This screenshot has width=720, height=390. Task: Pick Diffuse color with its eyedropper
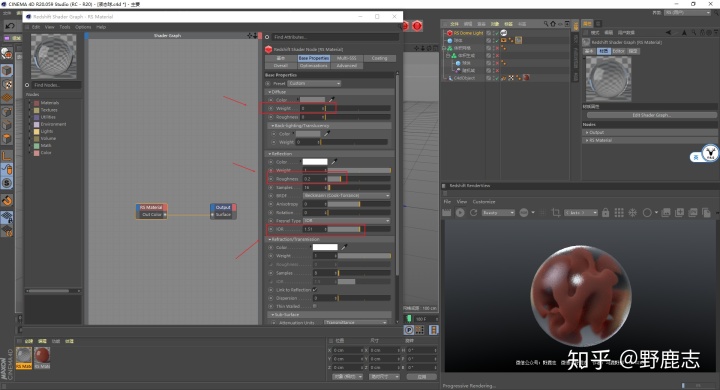tap(332, 99)
